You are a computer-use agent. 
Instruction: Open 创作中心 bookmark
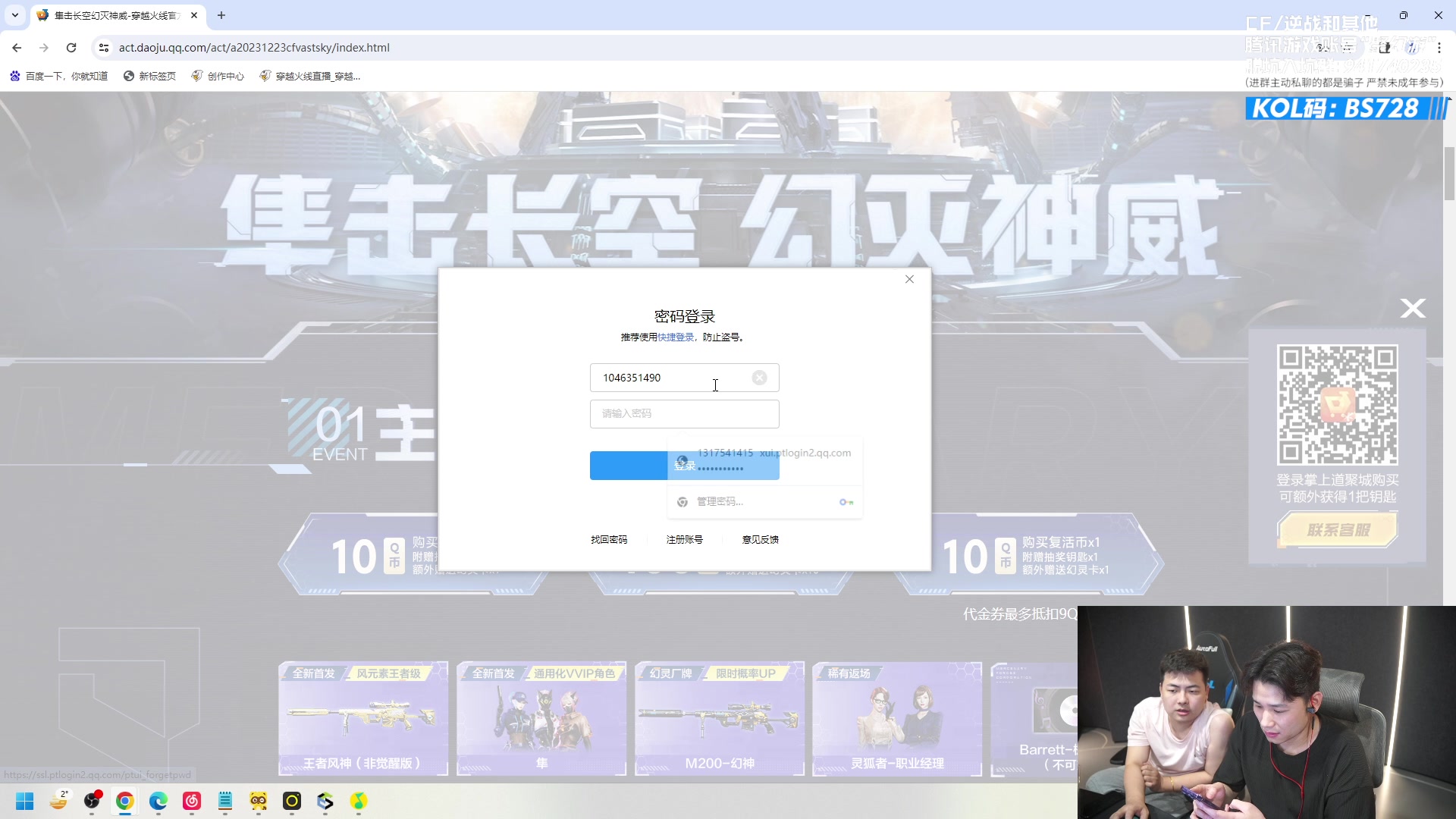218,76
